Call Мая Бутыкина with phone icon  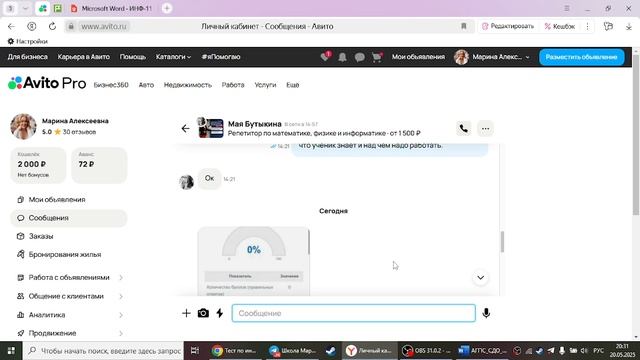(x=463, y=129)
